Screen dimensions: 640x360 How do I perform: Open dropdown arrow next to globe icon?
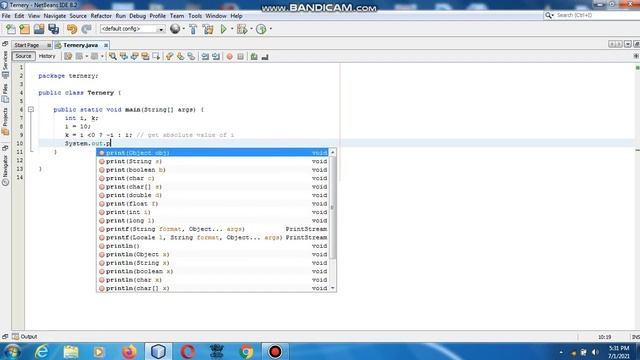coord(183,29)
